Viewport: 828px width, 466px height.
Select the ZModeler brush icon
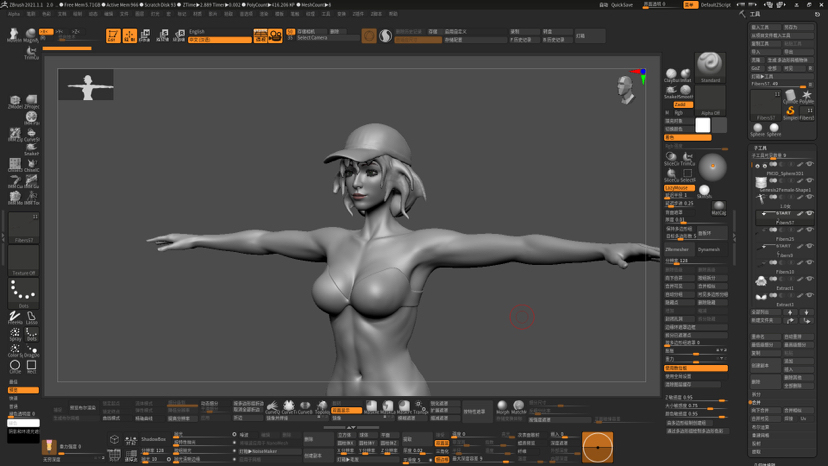pyautogui.click(x=15, y=102)
